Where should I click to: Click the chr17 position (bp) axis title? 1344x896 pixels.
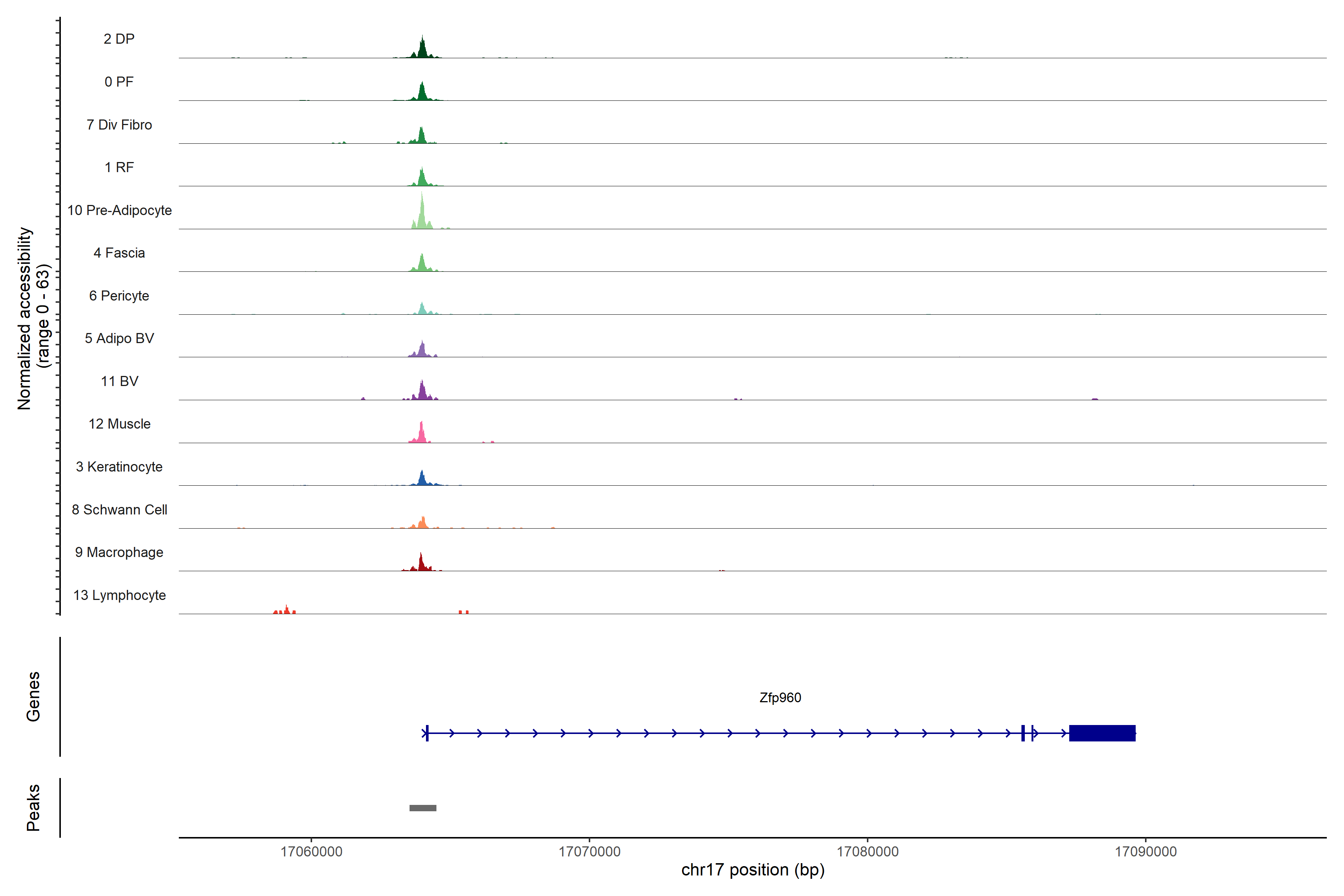tap(753, 870)
